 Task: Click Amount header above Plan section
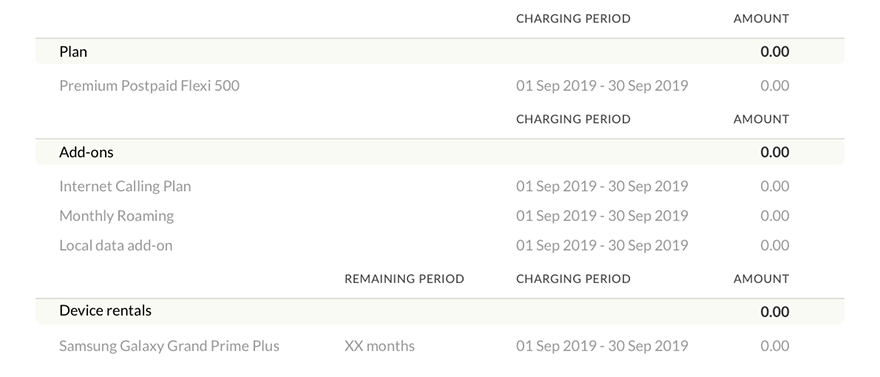pyautogui.click(x=761, y=19)
